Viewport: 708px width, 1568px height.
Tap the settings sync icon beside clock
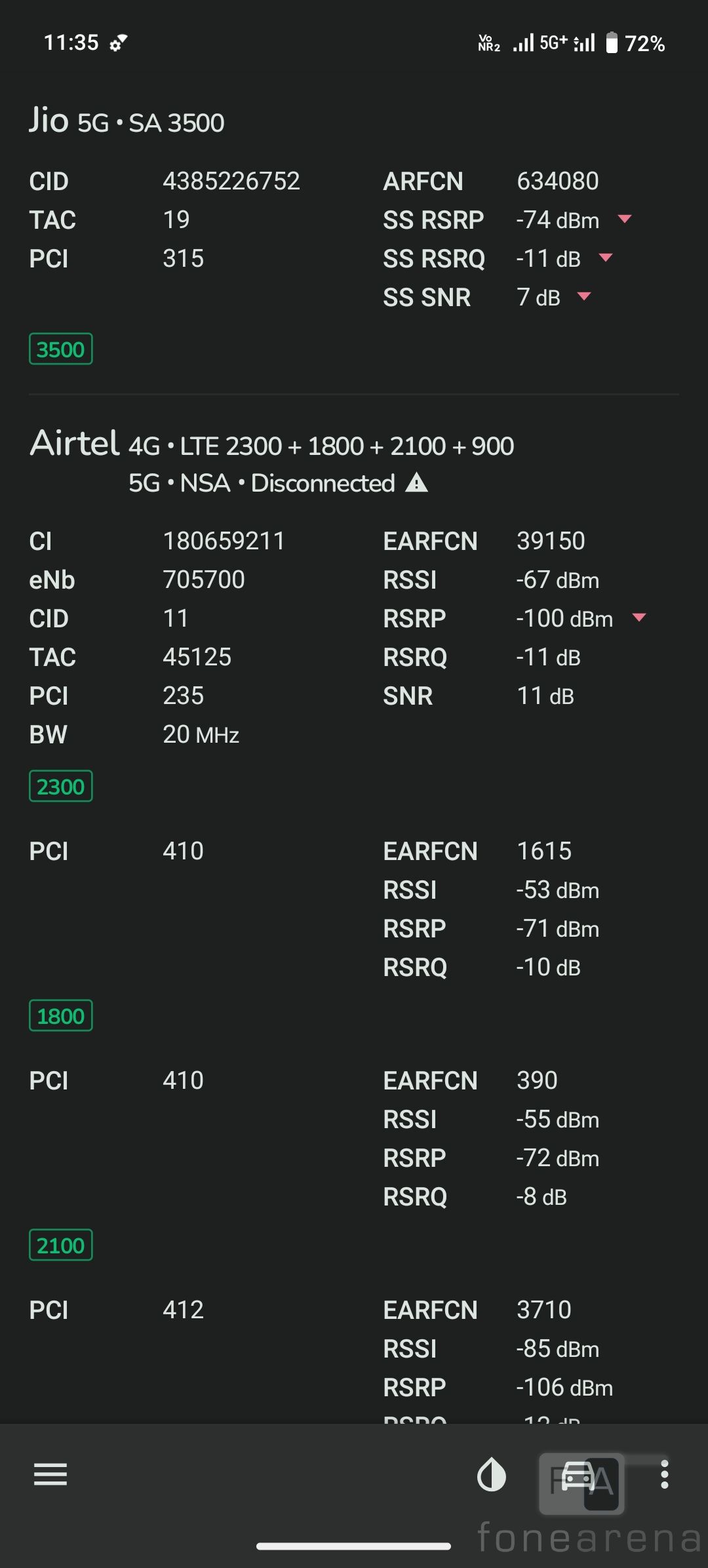(x=118, y=43)
